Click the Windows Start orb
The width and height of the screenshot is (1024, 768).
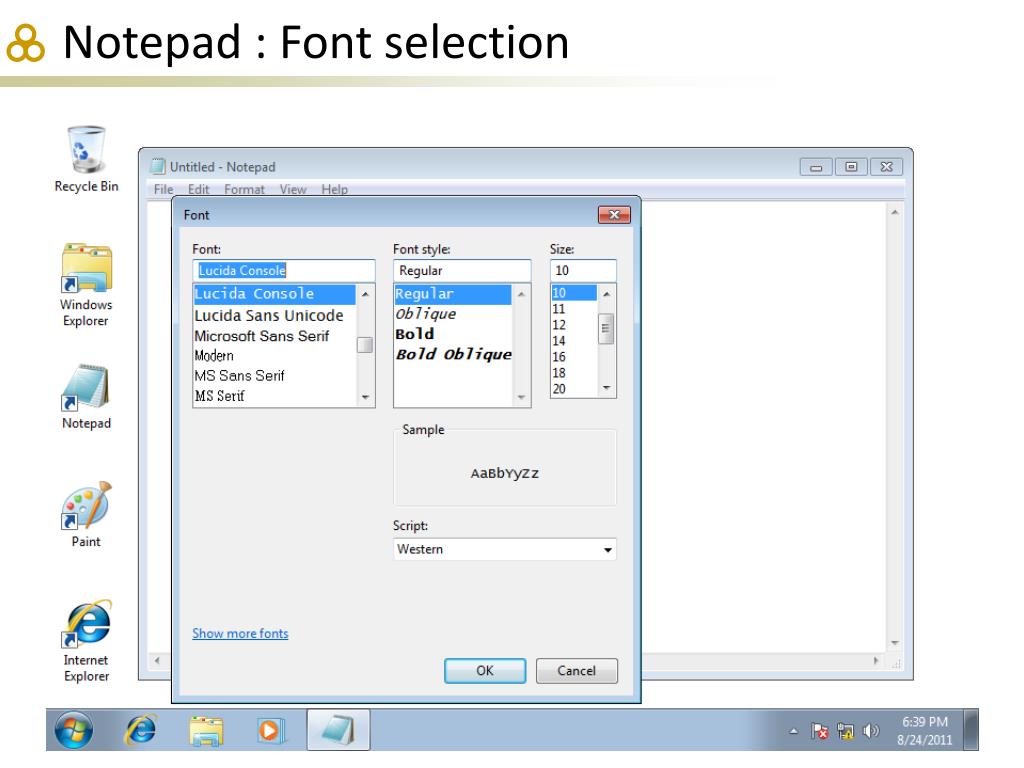coord(74,730)
